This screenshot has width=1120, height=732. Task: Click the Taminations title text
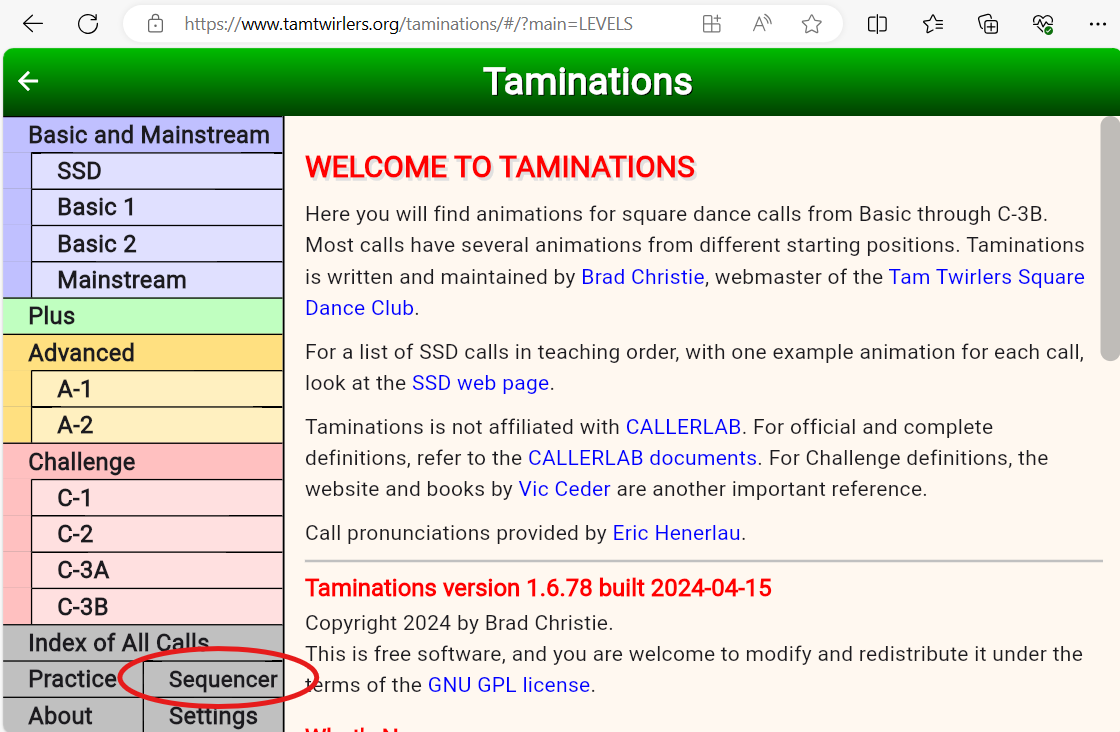click(587, 81)
